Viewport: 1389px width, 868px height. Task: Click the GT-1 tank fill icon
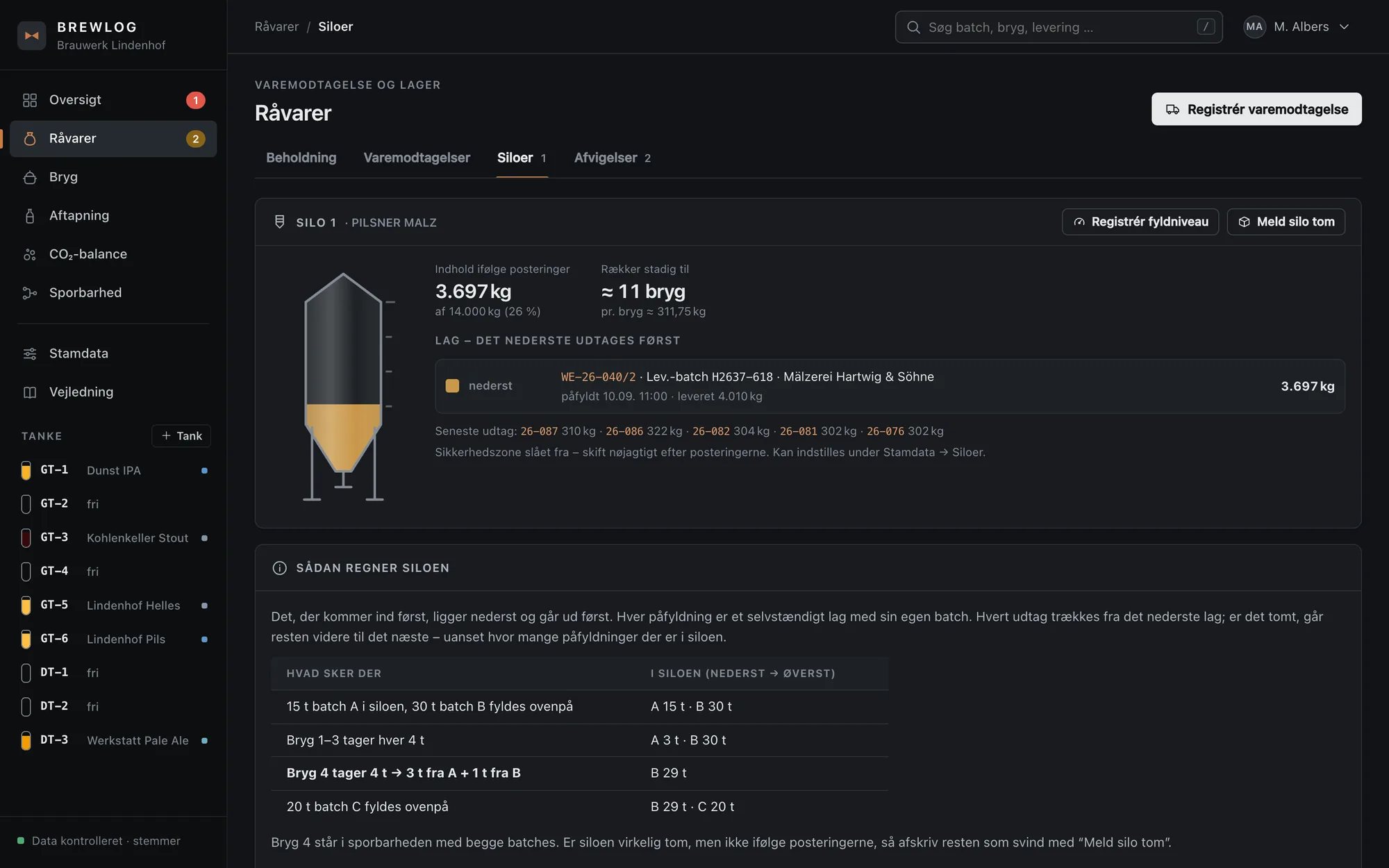coord(26,470)
